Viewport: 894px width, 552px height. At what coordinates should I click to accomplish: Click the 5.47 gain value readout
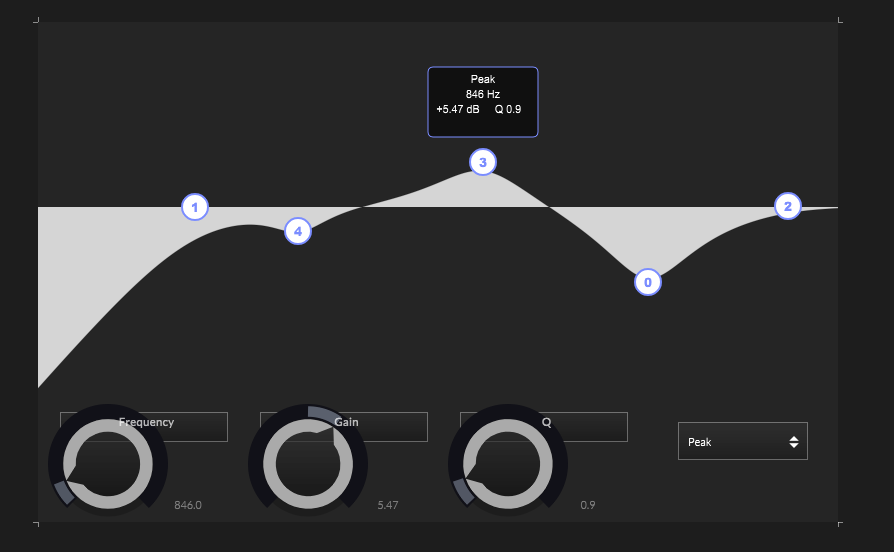click(x=387, y=505)
